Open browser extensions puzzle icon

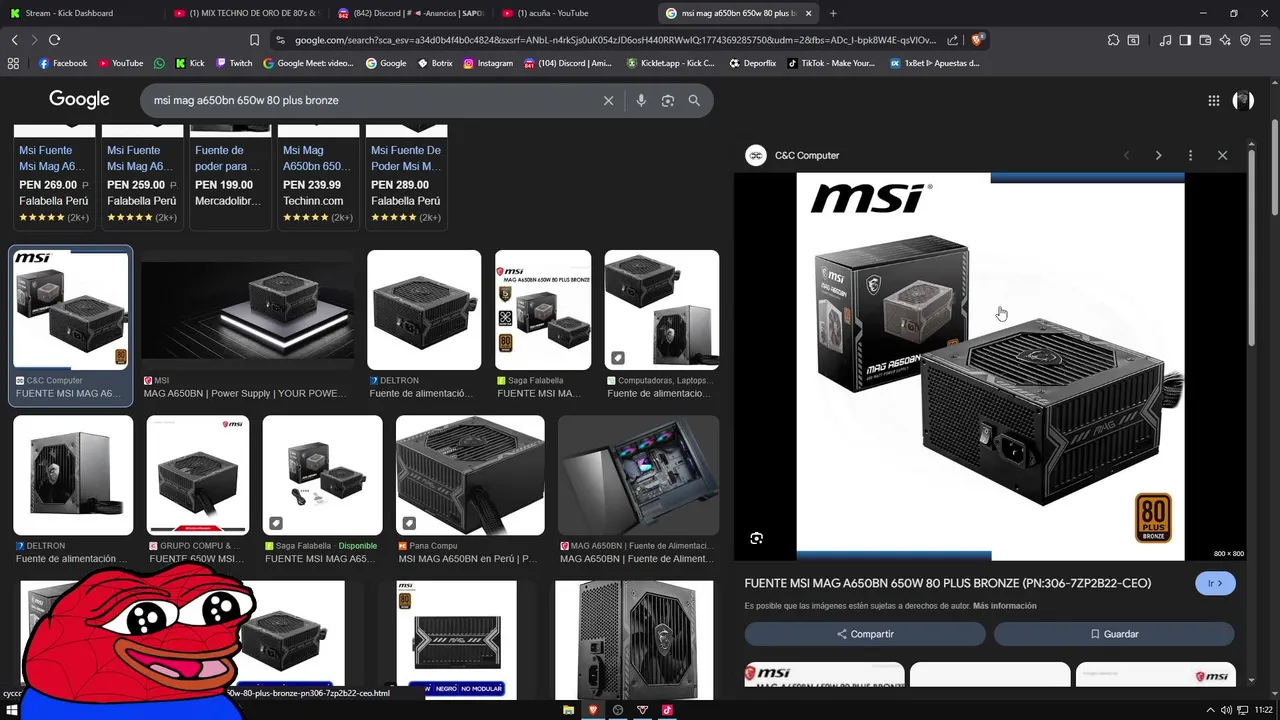point(1113,40)
